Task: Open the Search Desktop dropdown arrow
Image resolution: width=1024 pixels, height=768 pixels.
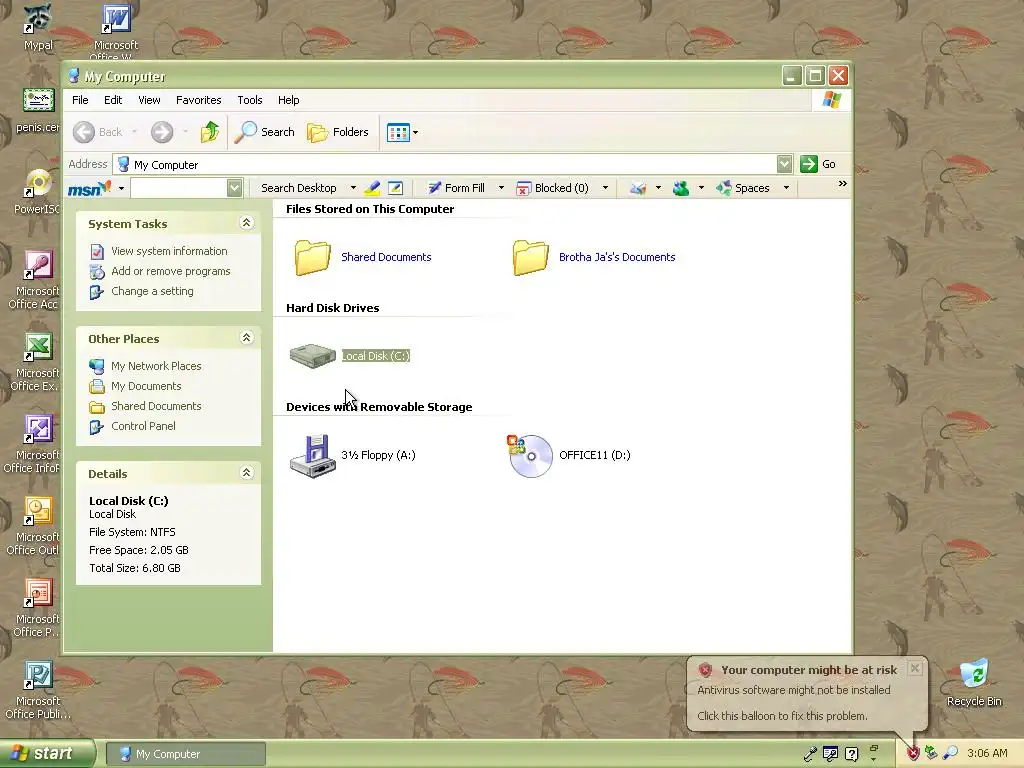Action: point(353,188)
